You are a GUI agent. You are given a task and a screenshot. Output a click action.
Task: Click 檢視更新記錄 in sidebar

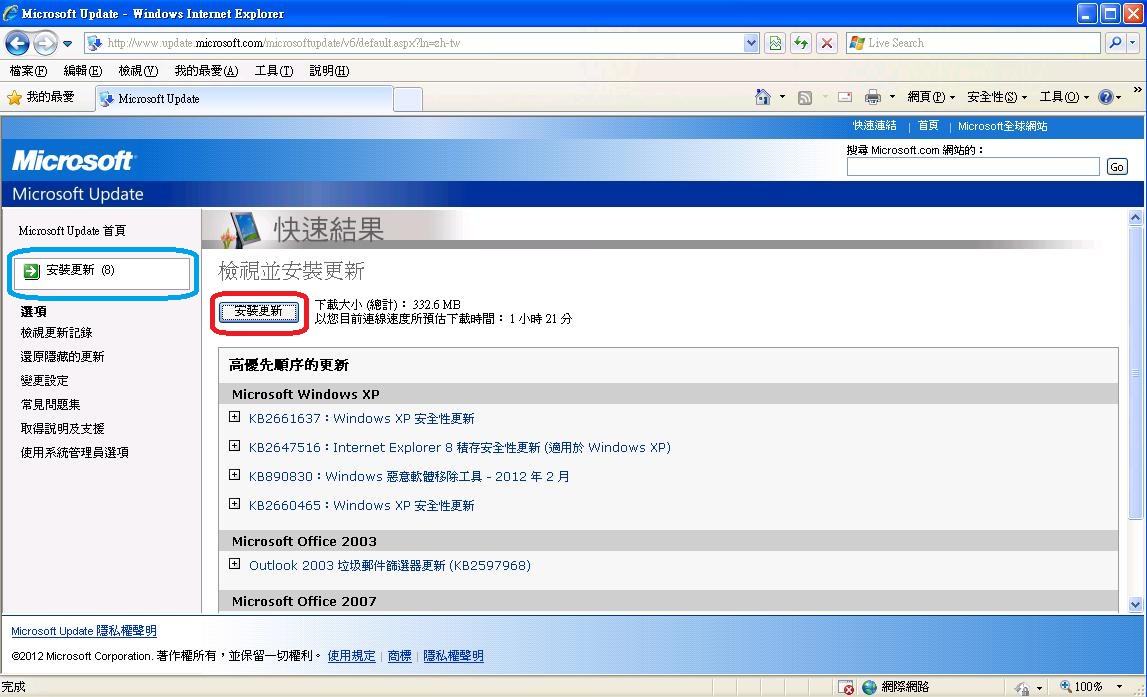56,333
